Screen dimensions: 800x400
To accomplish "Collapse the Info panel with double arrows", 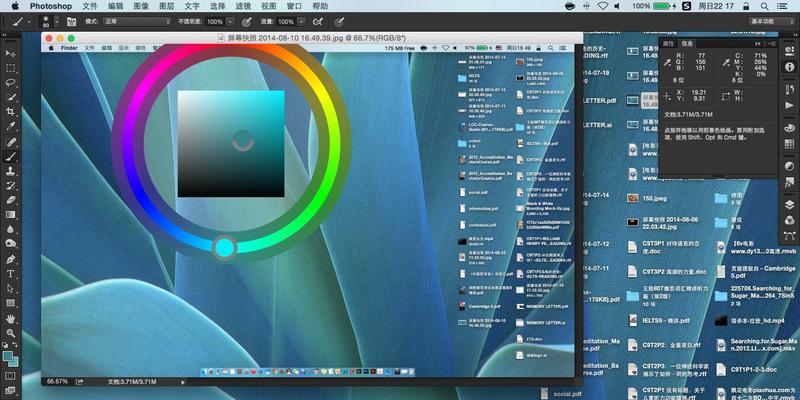I will 757,44.
